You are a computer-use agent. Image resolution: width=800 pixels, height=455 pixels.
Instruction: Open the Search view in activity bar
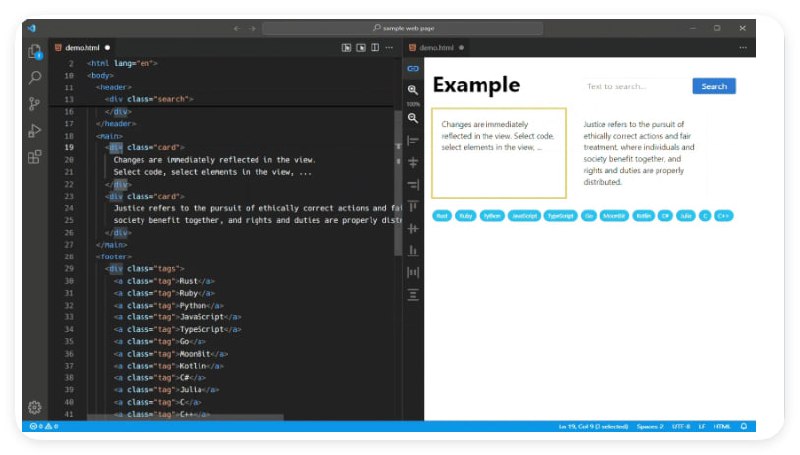pyautogui.click(x=35, y=77)
